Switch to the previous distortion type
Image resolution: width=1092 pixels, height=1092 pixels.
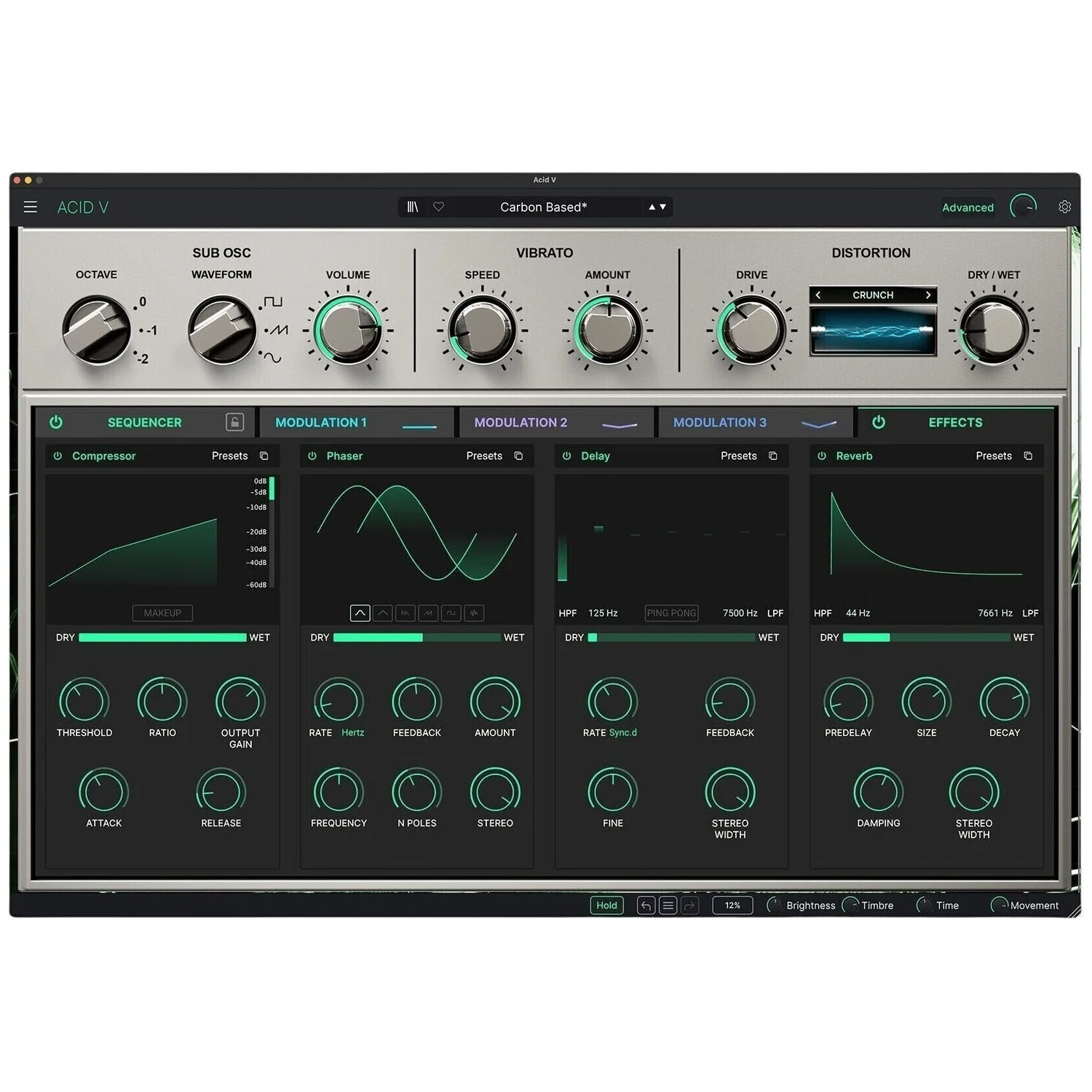(x=818, y=295)
